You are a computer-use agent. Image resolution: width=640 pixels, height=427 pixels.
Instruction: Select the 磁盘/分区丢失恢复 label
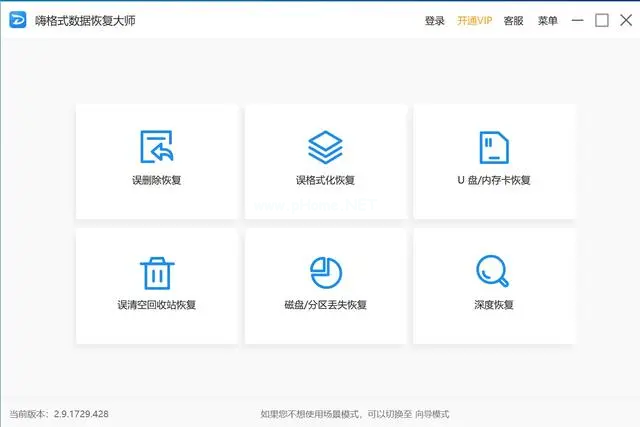[x=325, y=304]
